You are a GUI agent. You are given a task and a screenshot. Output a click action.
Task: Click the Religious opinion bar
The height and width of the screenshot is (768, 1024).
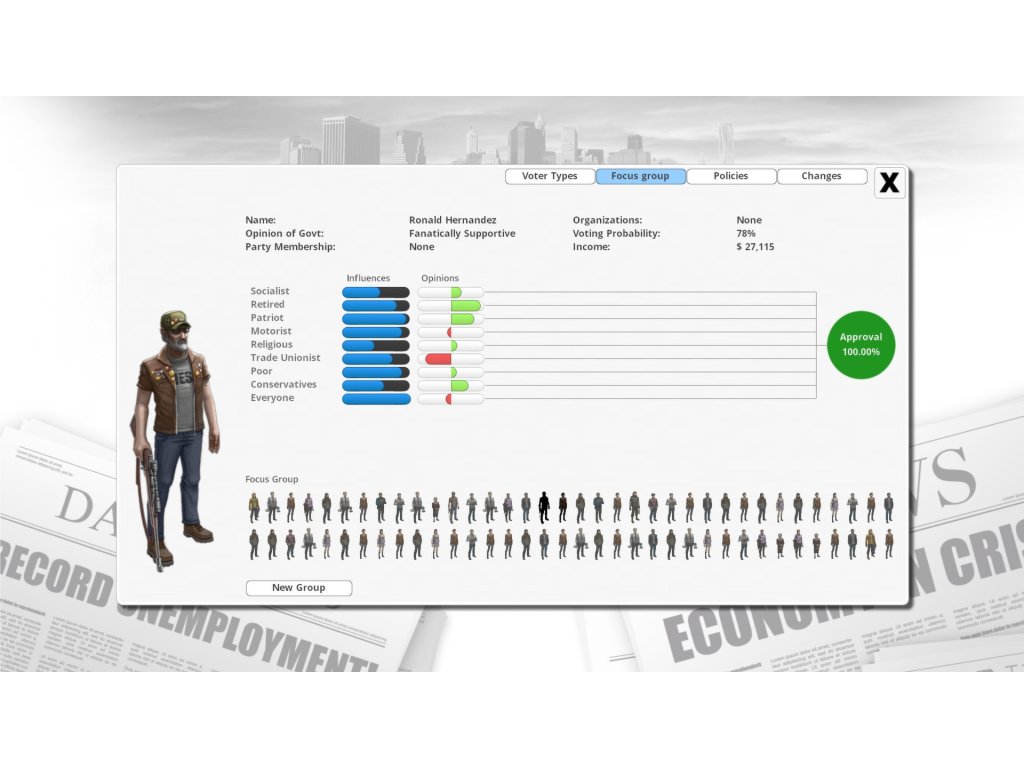coord(451,345)
